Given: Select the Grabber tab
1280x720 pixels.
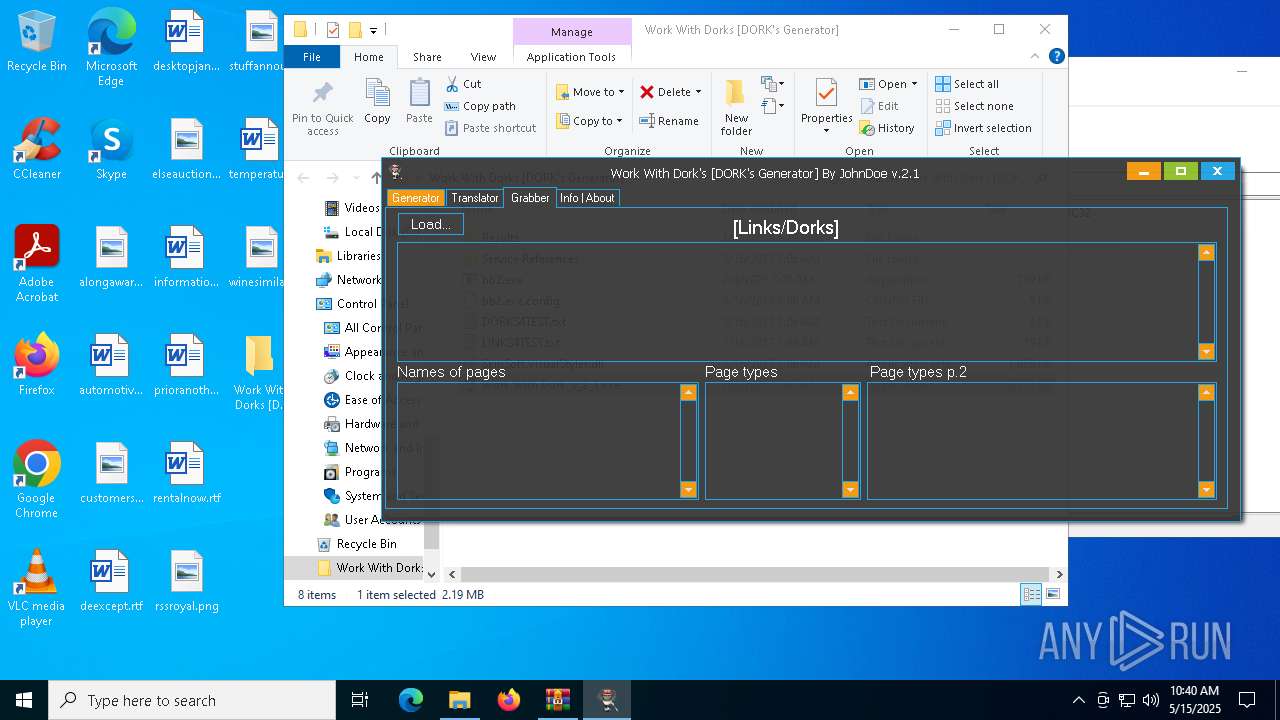Looking at the screenshot, I should 530,198.
